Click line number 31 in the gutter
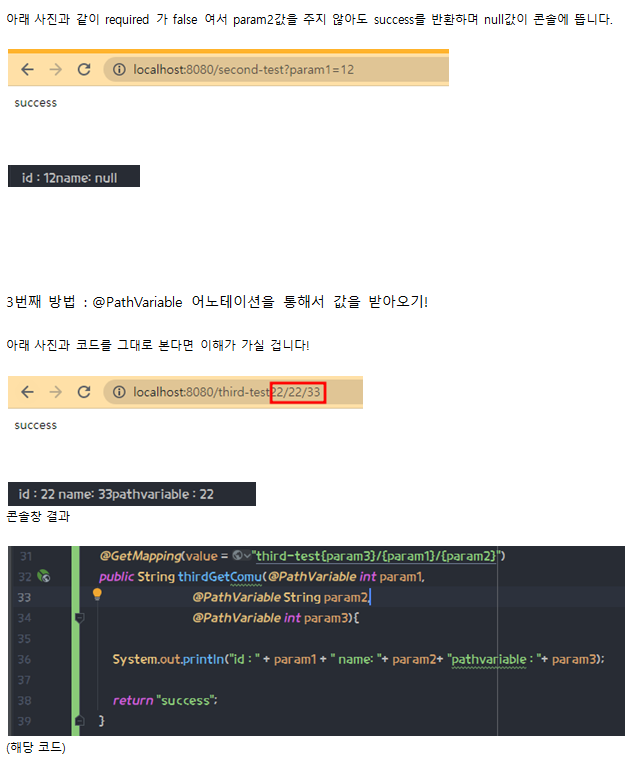Screen dimensions: 637x763 26,556
